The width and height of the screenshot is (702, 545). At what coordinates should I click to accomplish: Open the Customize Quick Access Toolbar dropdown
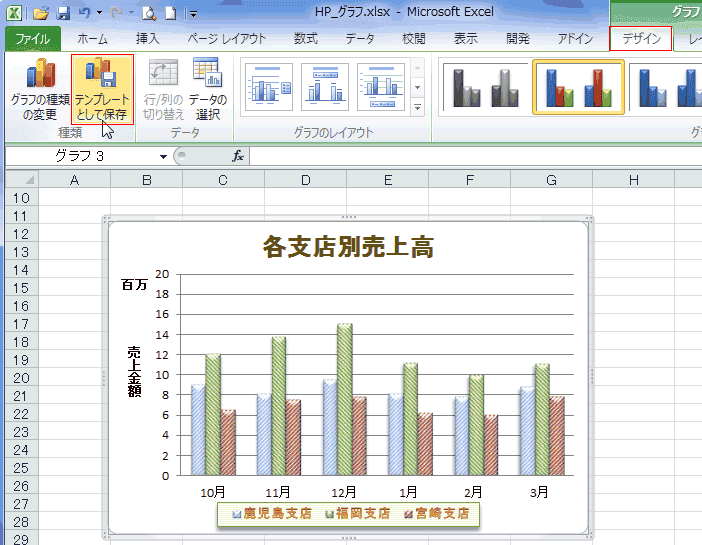click(193, 14)
